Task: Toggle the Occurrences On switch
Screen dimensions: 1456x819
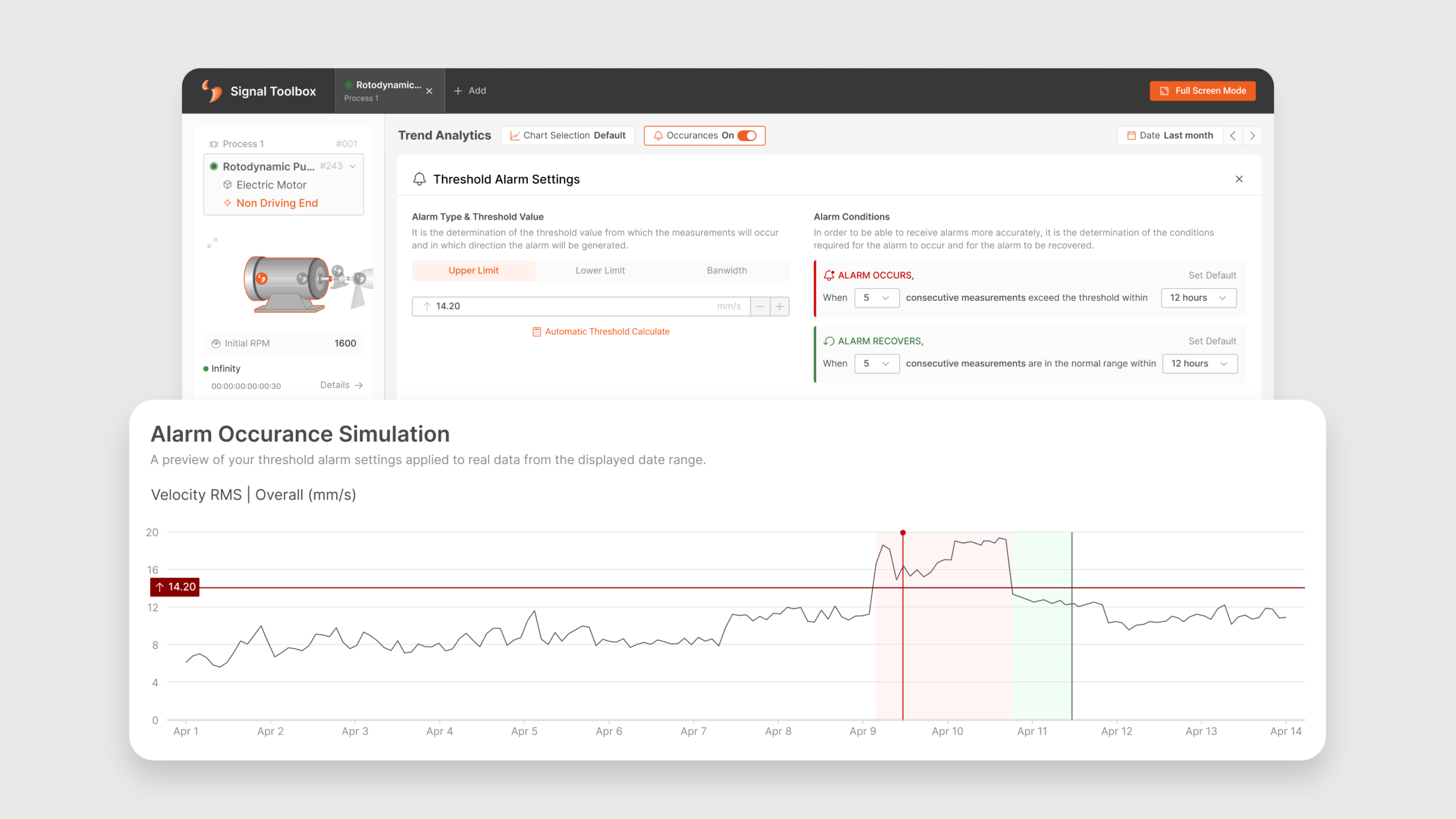Action: coord(749,135)
